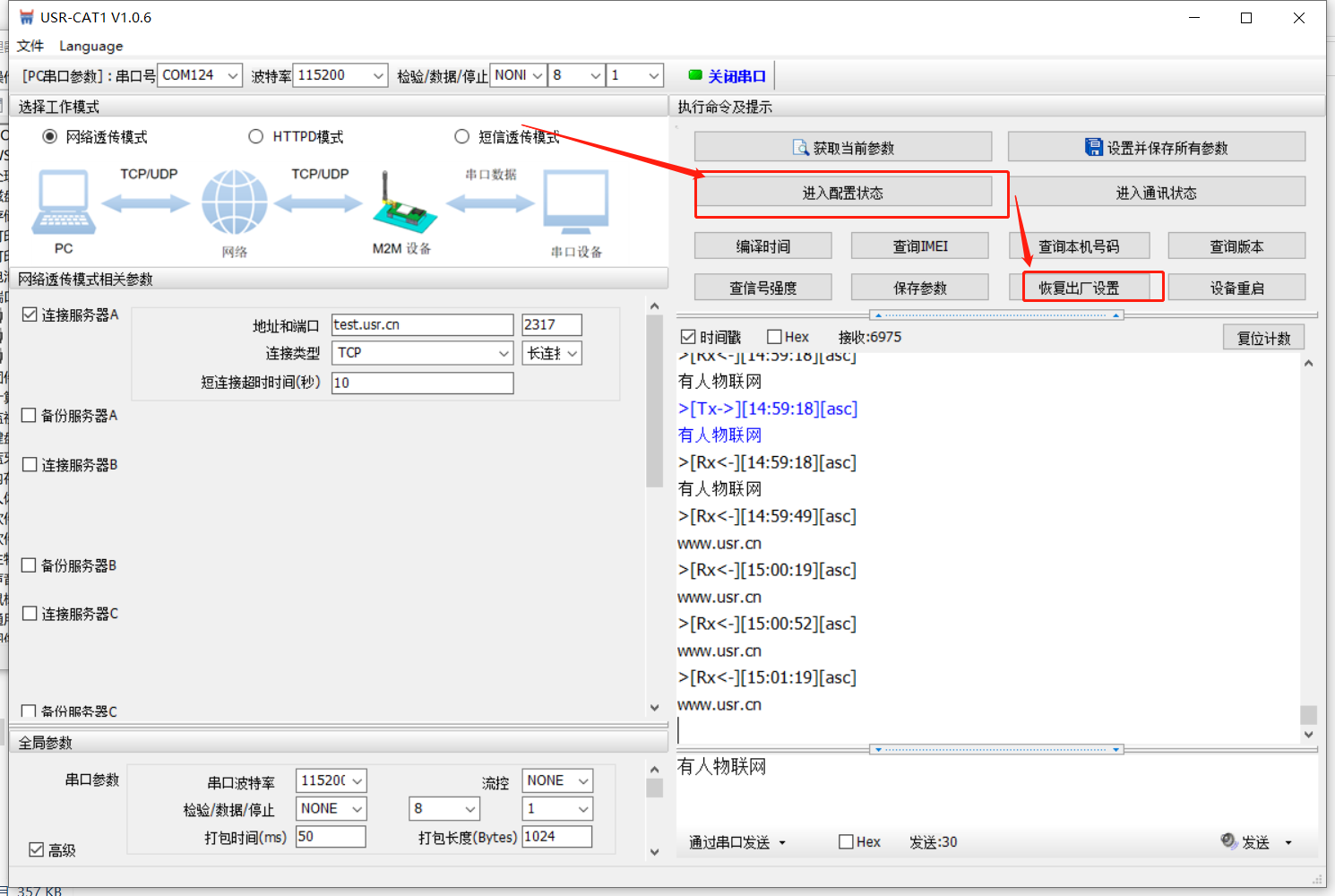
Task: Click the network globe icon
Action: point(234,203)
